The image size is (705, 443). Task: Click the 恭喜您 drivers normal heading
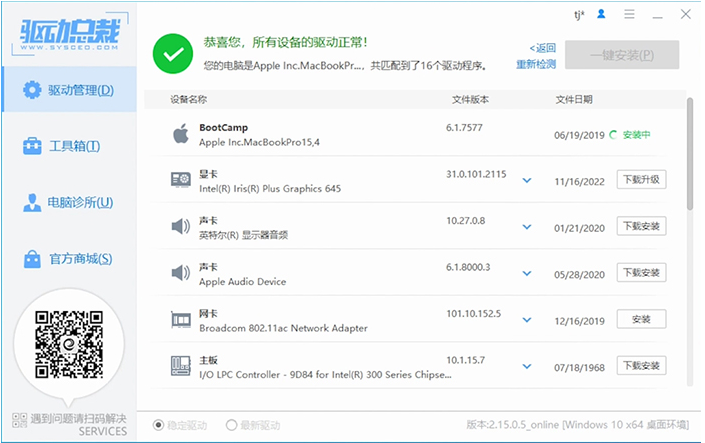point(286,42)
